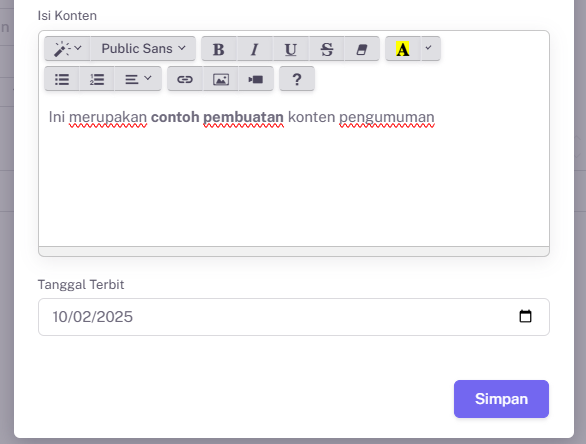This screenshot has width=586, height=444.
Task: Insert an ordered numbered list
Action: click(x=97, y=79)
